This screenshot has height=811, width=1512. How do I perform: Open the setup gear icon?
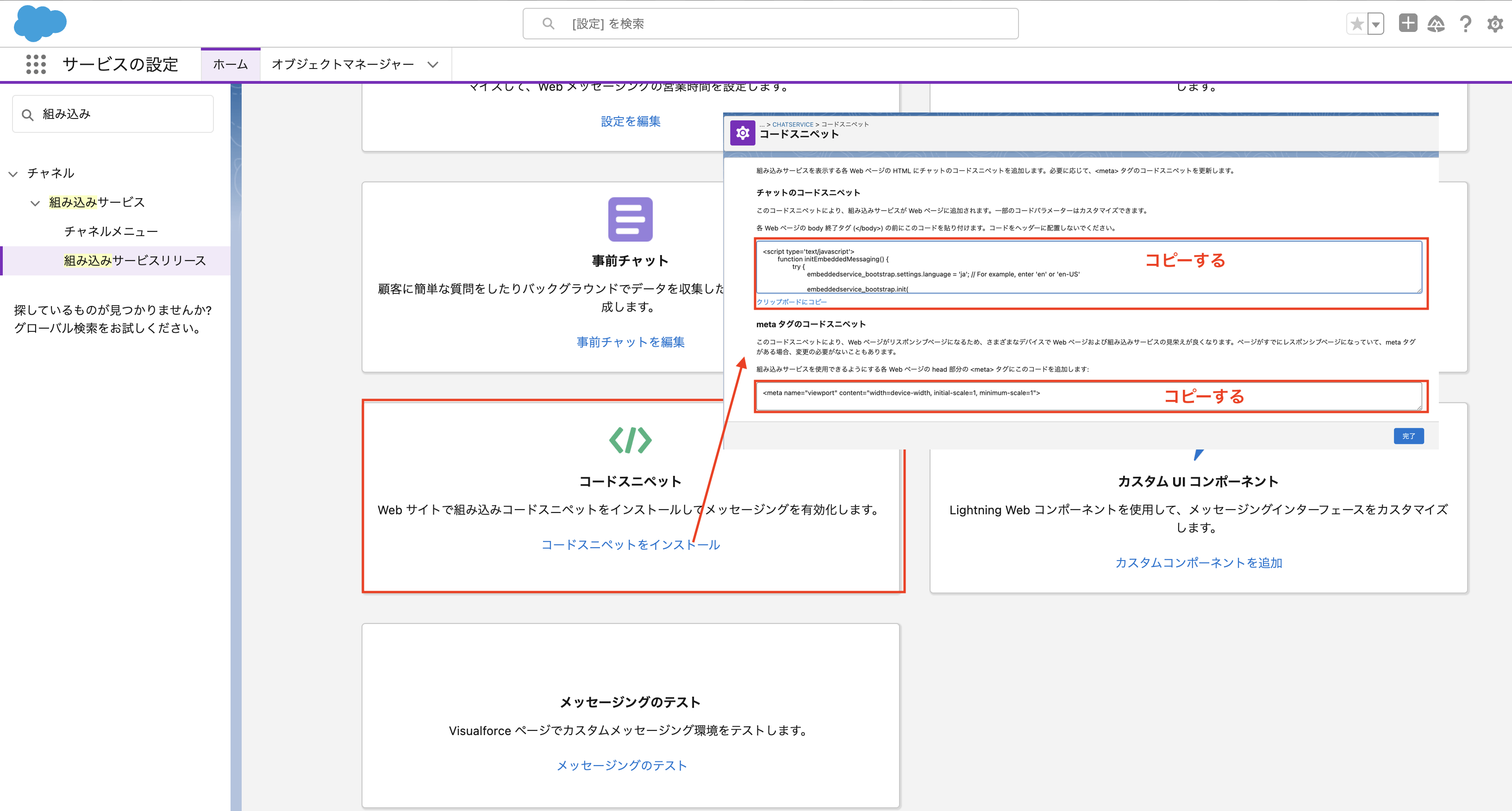[x=1494, y=24]
